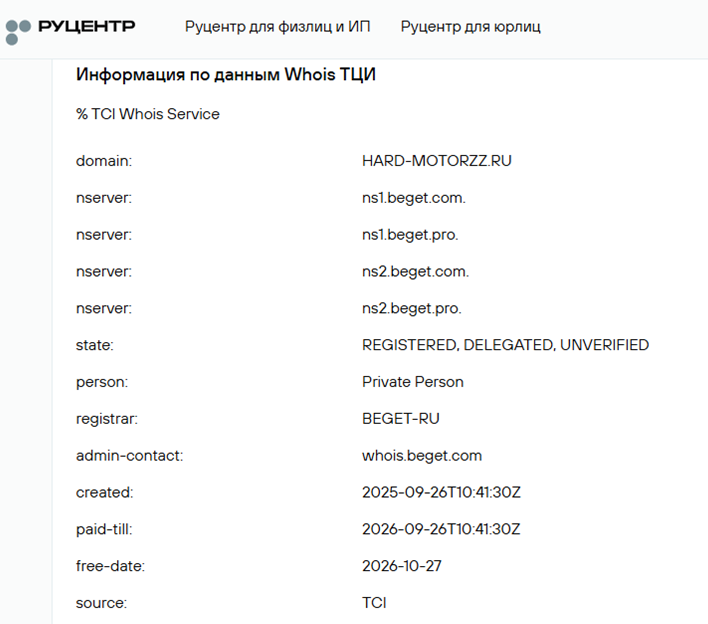Click the % TCI Whois Service line
Image resolution: width=708 pixels, height=624 pixels.
(148, 114)
